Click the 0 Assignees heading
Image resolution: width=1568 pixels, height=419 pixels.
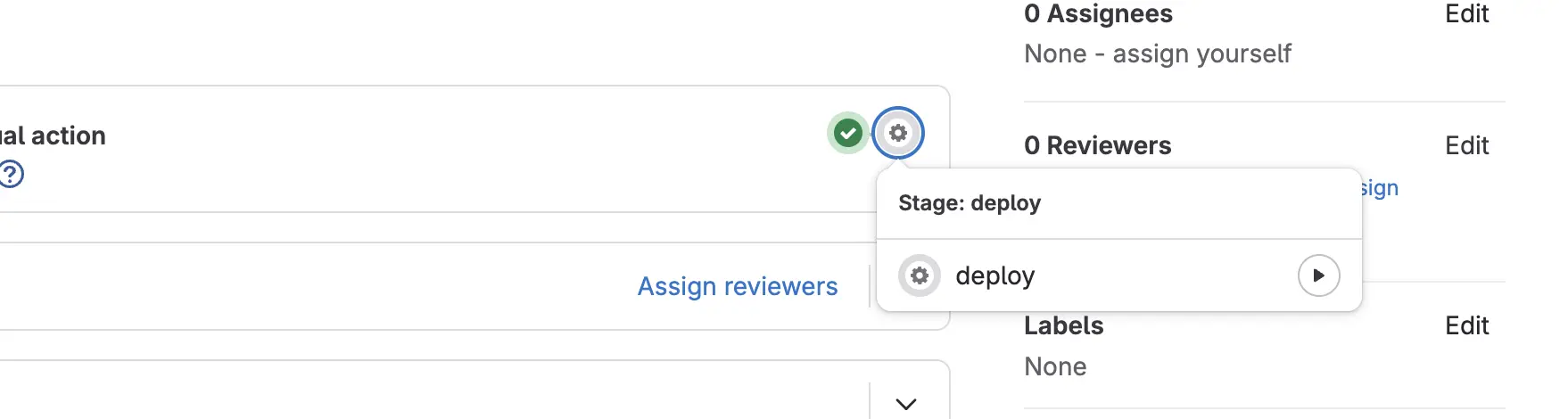pos(1098,14)
